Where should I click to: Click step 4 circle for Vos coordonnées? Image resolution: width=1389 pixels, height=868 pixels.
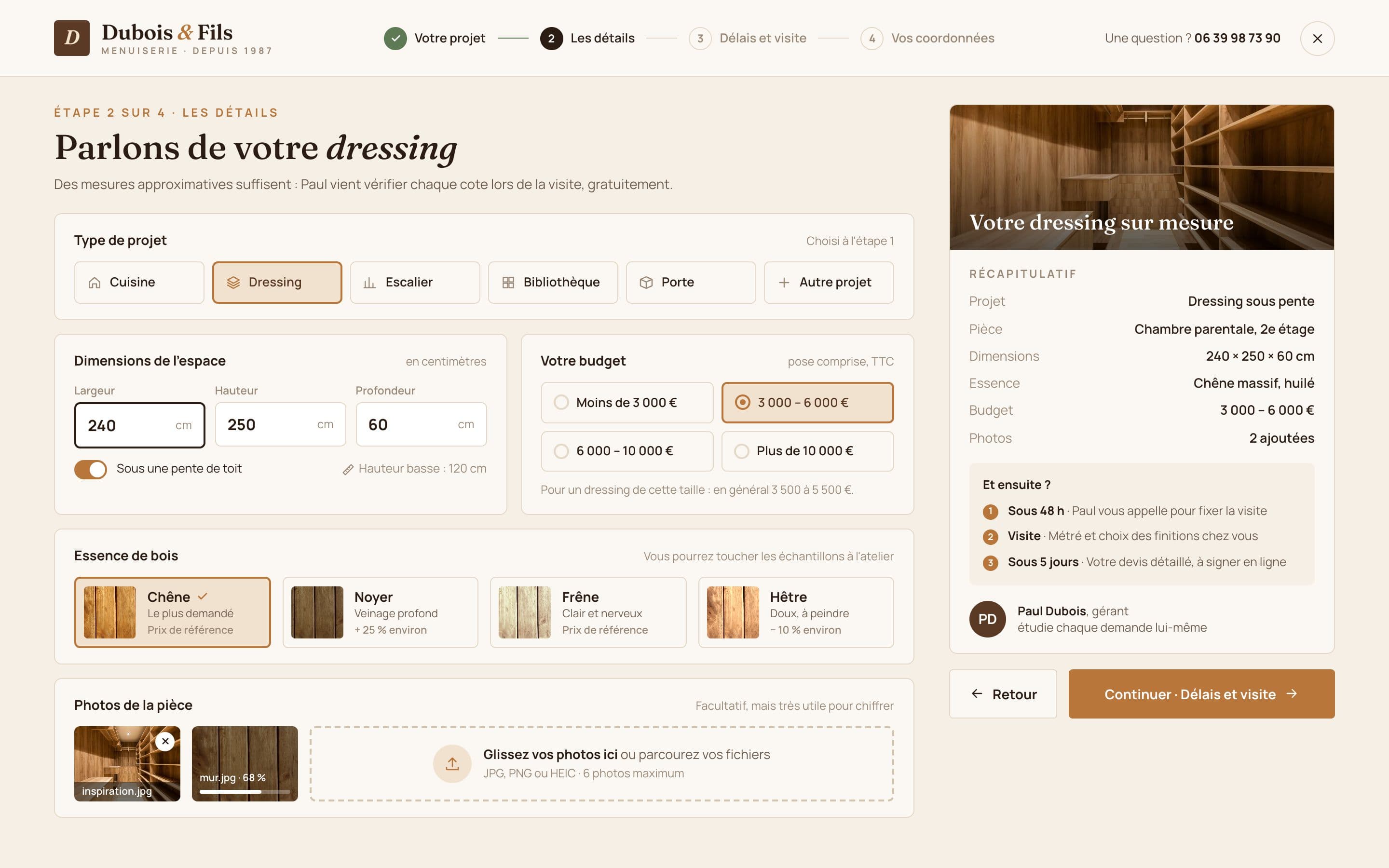point(872,39)
